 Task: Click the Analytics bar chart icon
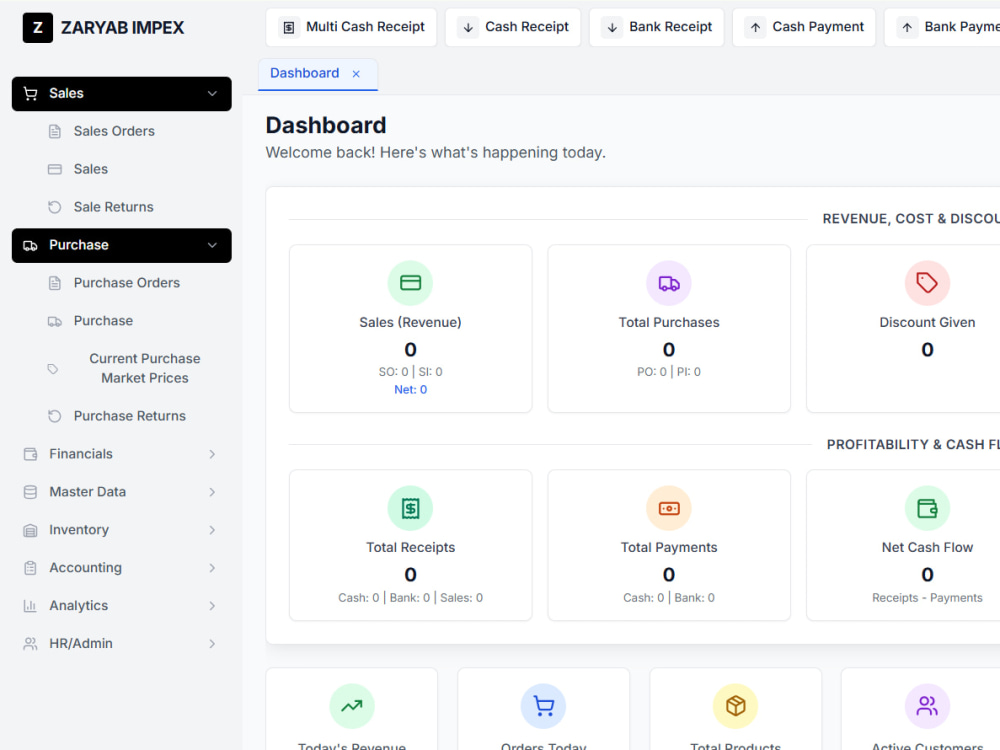pos(30,606)
